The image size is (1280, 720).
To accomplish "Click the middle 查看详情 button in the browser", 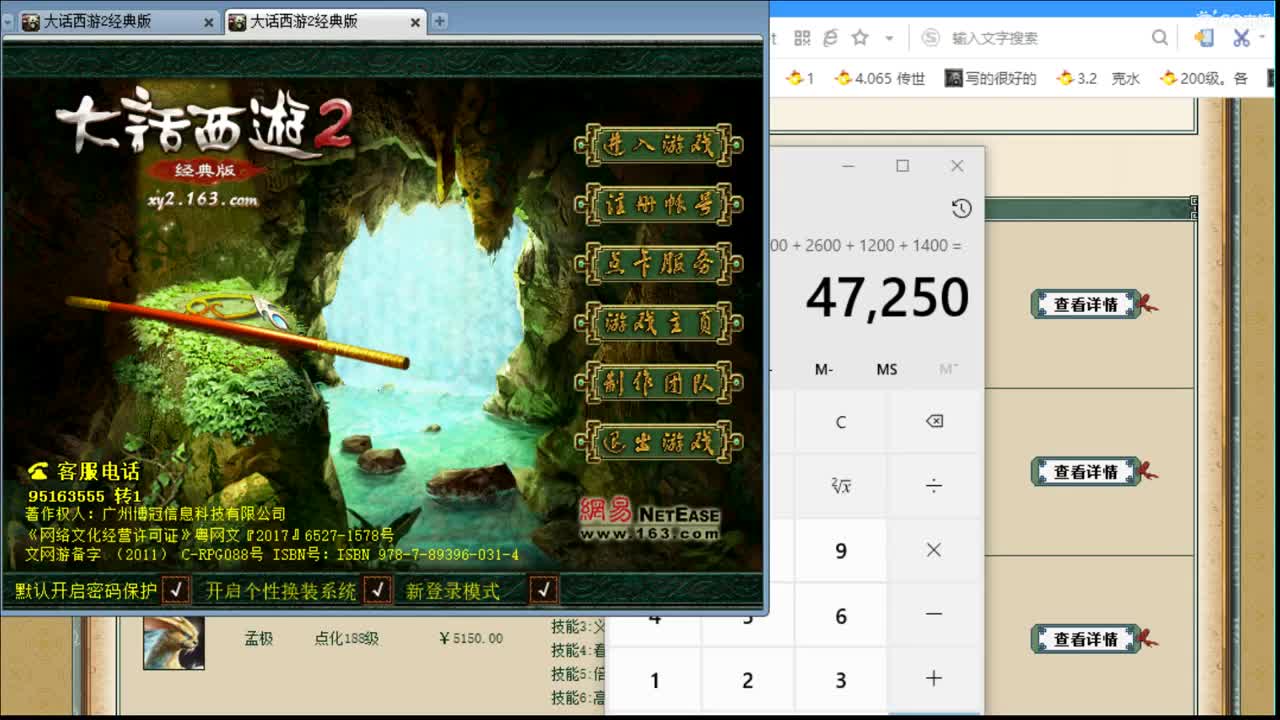I will click(1086, 471).
